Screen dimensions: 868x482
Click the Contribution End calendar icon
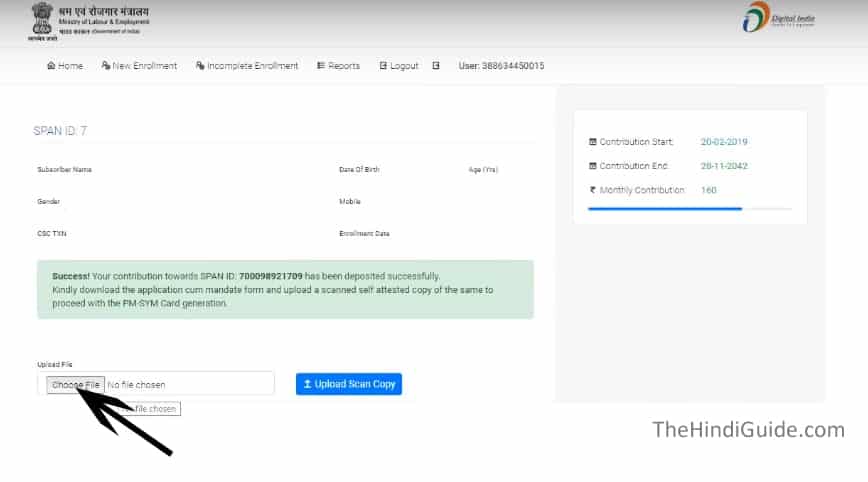point(593,166)
